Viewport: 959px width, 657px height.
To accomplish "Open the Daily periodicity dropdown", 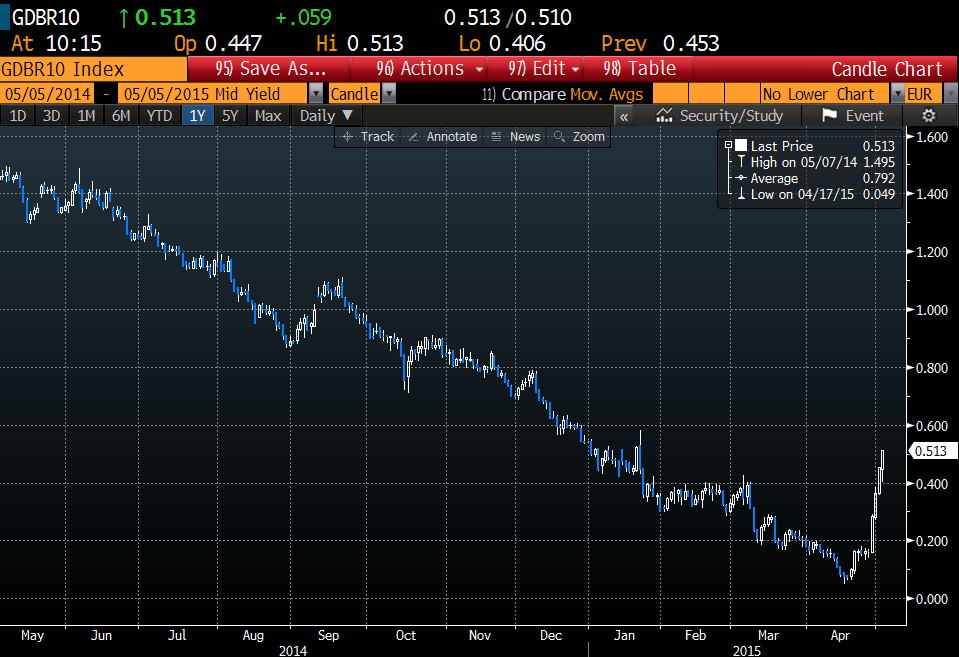I will [326, 115].
